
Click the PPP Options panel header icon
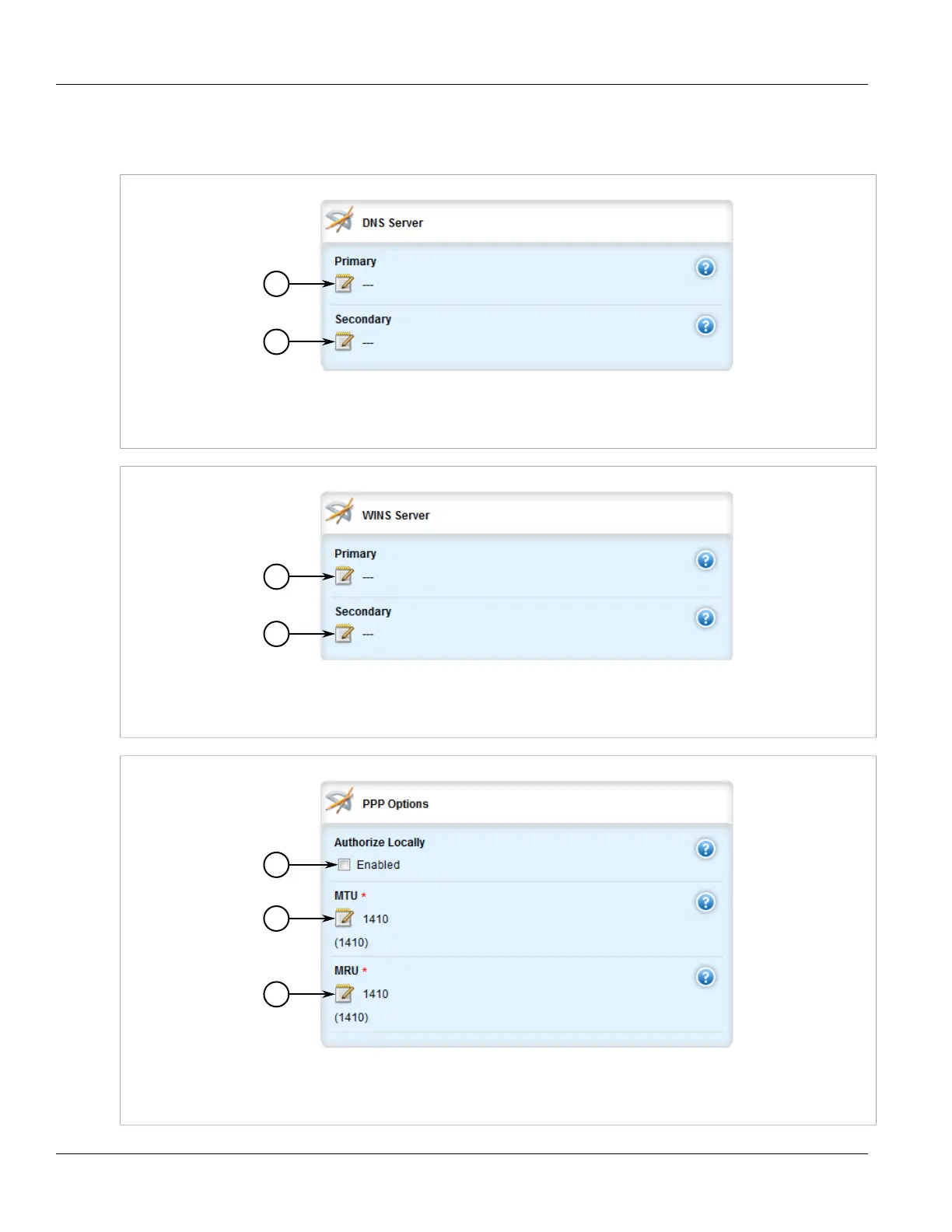339,802
